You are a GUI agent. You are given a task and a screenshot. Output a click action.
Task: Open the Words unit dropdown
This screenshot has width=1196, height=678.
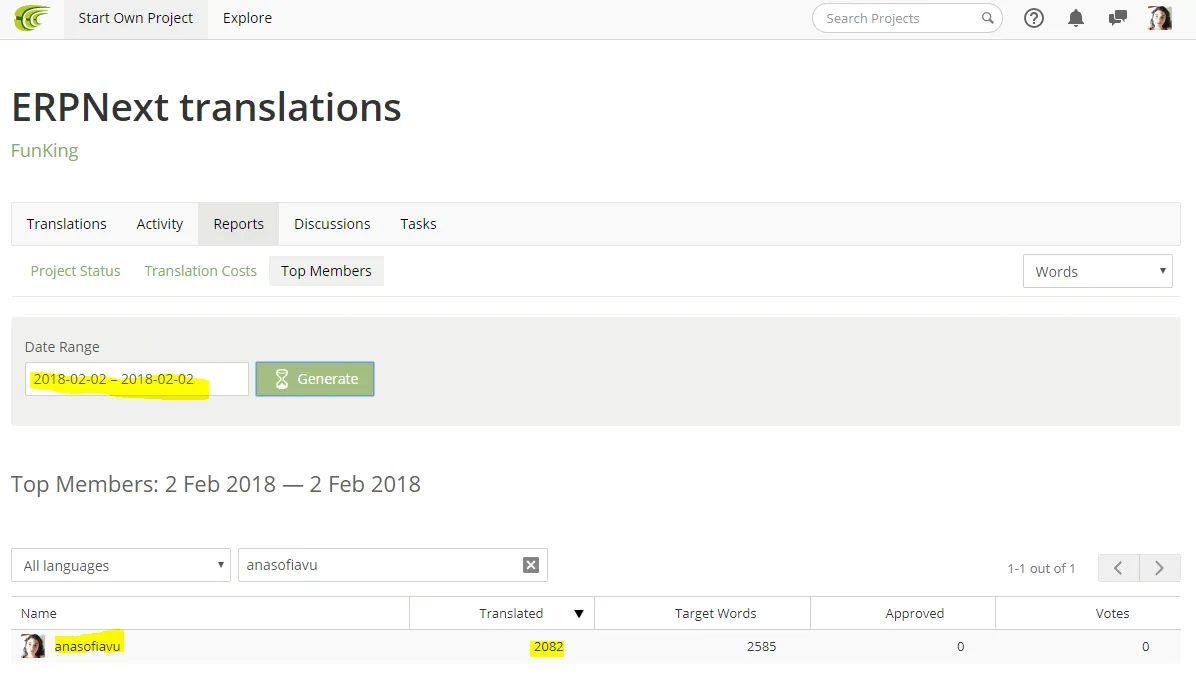(x=1098, y=272)
